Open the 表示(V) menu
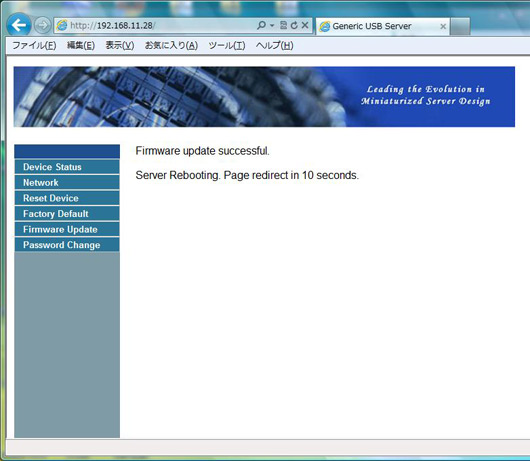The width and height of the screenshot is (530, 461). 120,45
